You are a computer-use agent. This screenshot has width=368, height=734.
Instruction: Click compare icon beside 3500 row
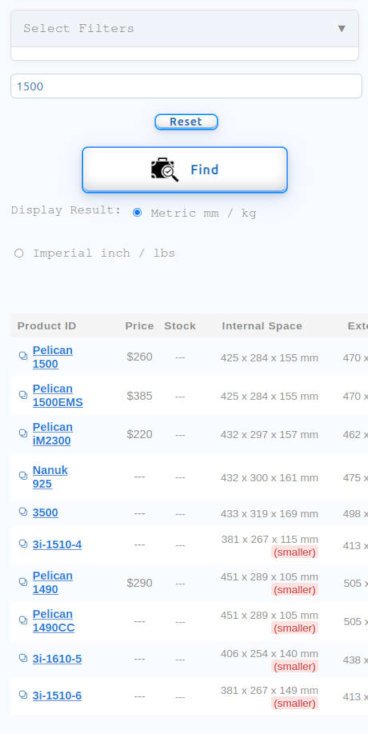[x=23, y=511]
